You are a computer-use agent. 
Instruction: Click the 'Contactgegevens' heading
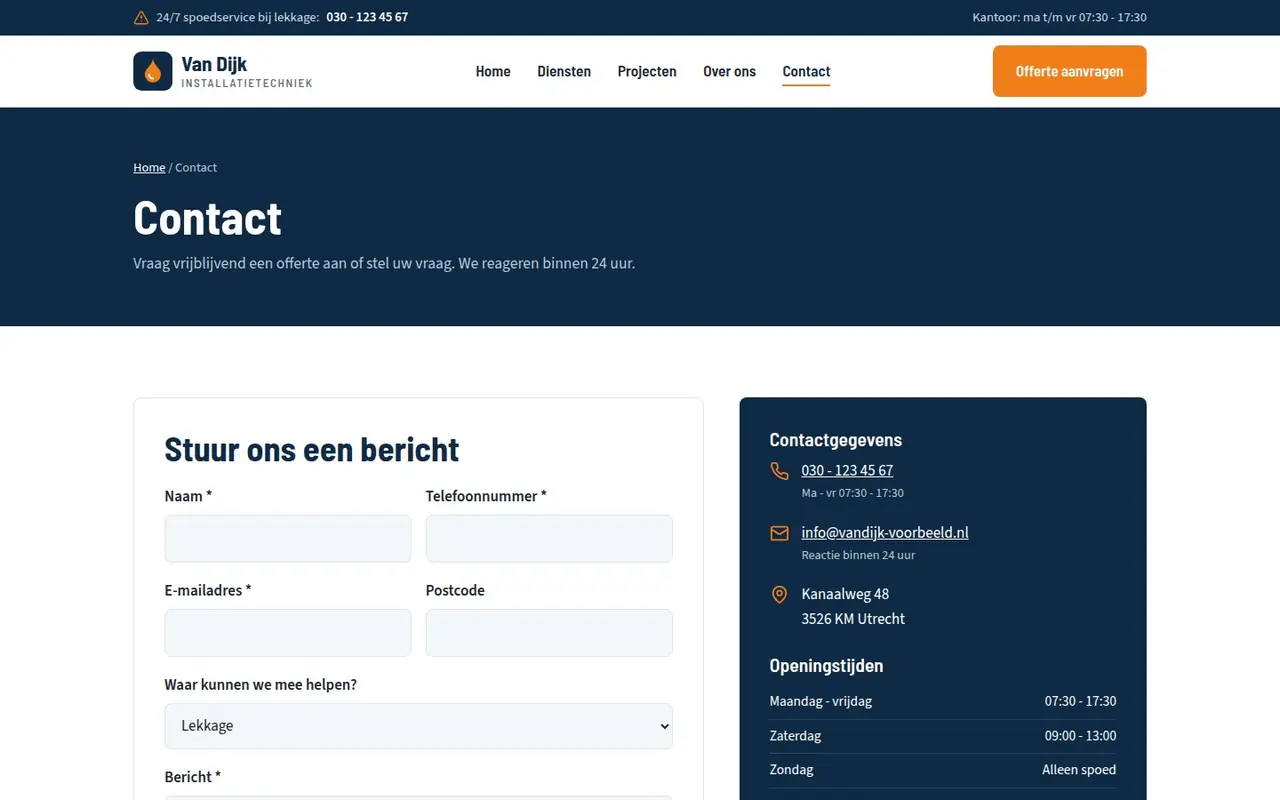tap(835, 440)
